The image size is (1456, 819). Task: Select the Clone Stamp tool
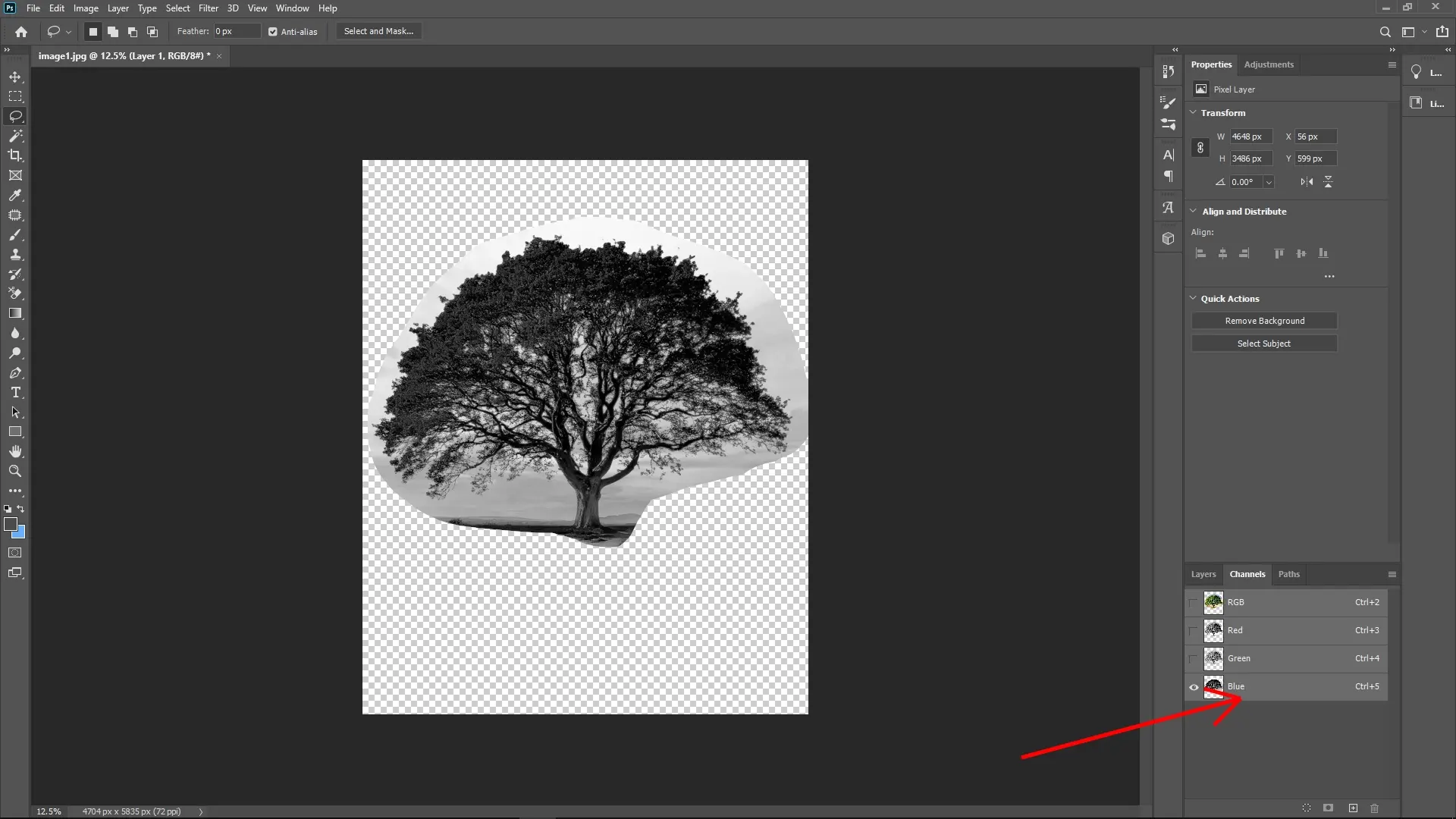(x=15, y=255)
